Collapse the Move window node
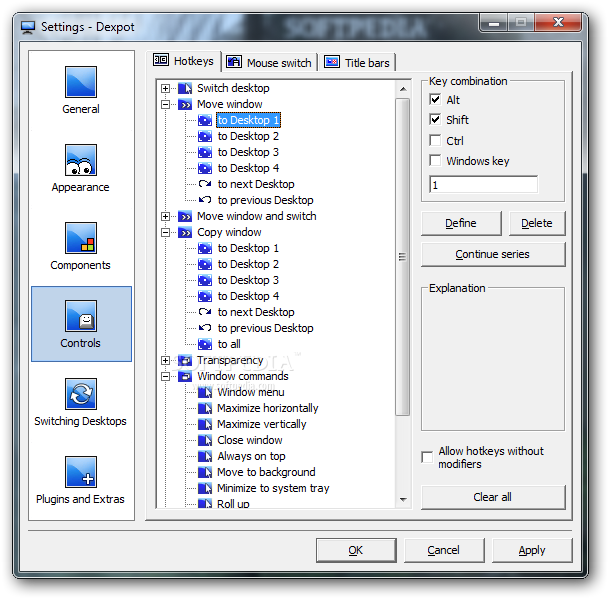This screenshot has height=599, width=609. click(165, 104)
